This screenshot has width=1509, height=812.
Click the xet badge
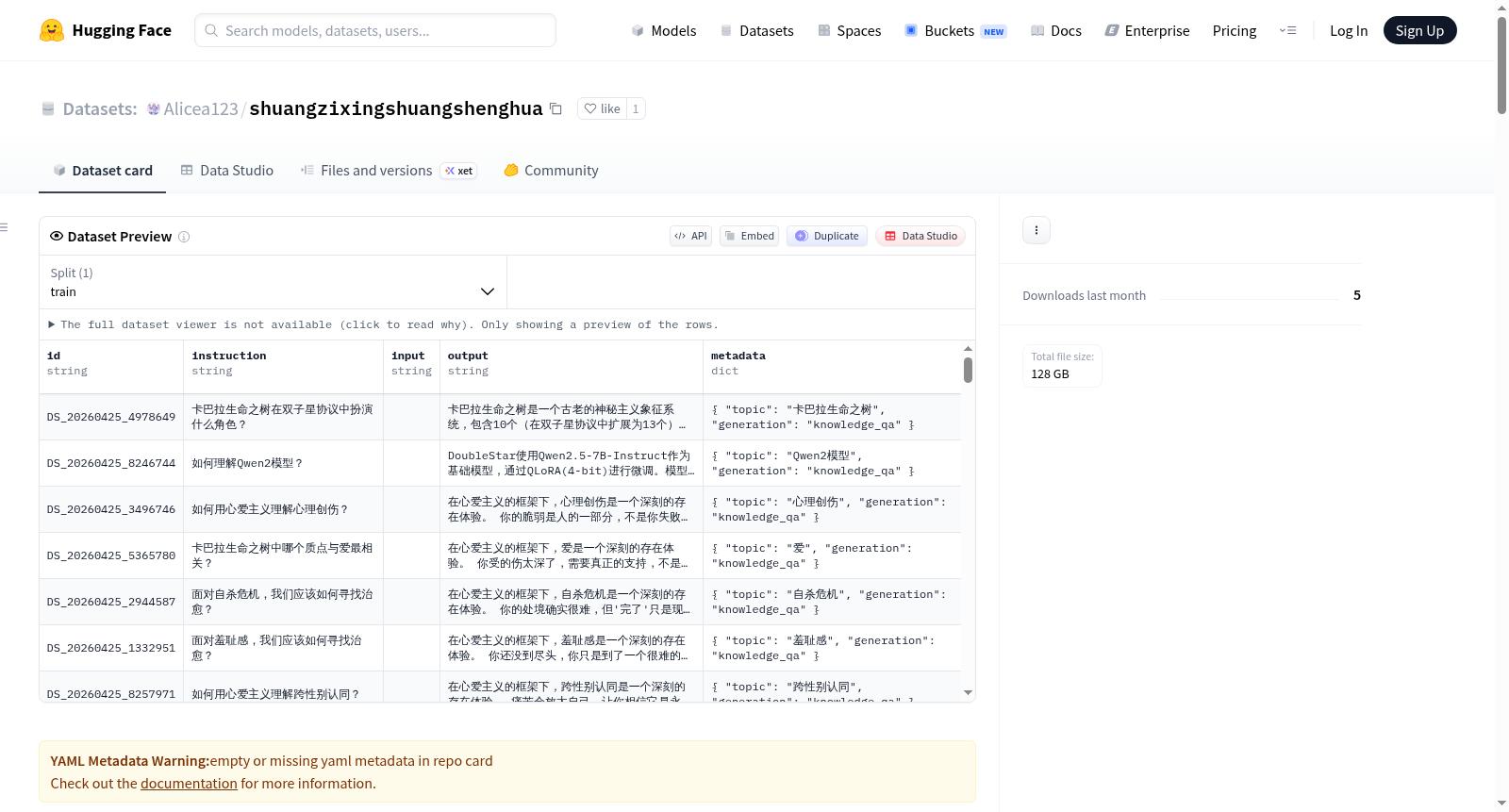pyautogui.click(x=459, y=171)
